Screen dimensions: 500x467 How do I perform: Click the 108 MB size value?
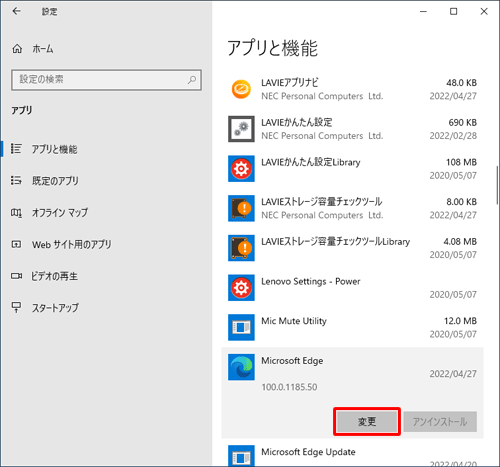pyautogui.click(x=461, y=162)
